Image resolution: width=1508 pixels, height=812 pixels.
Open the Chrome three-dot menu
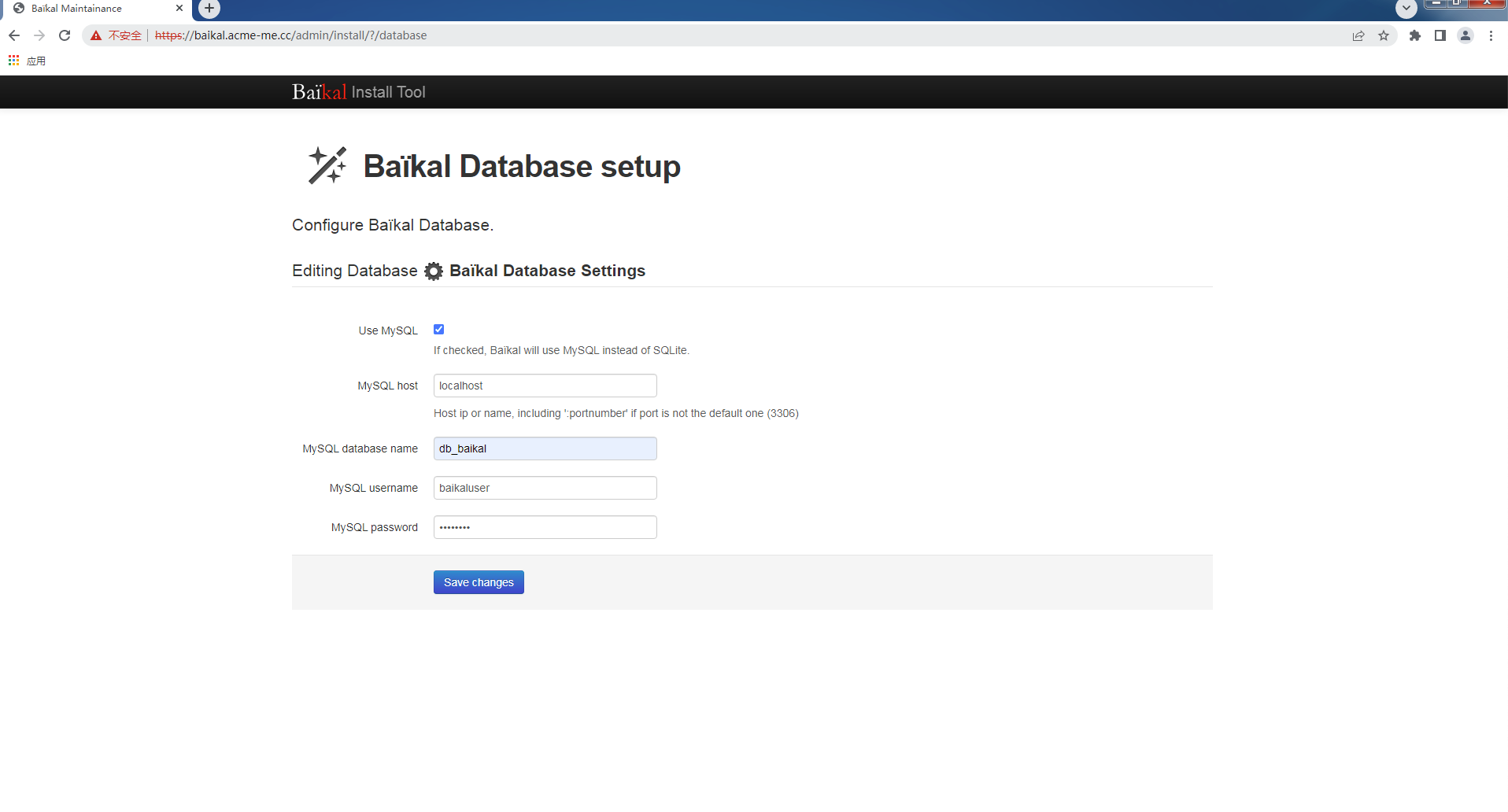(x=1491, y=35)
